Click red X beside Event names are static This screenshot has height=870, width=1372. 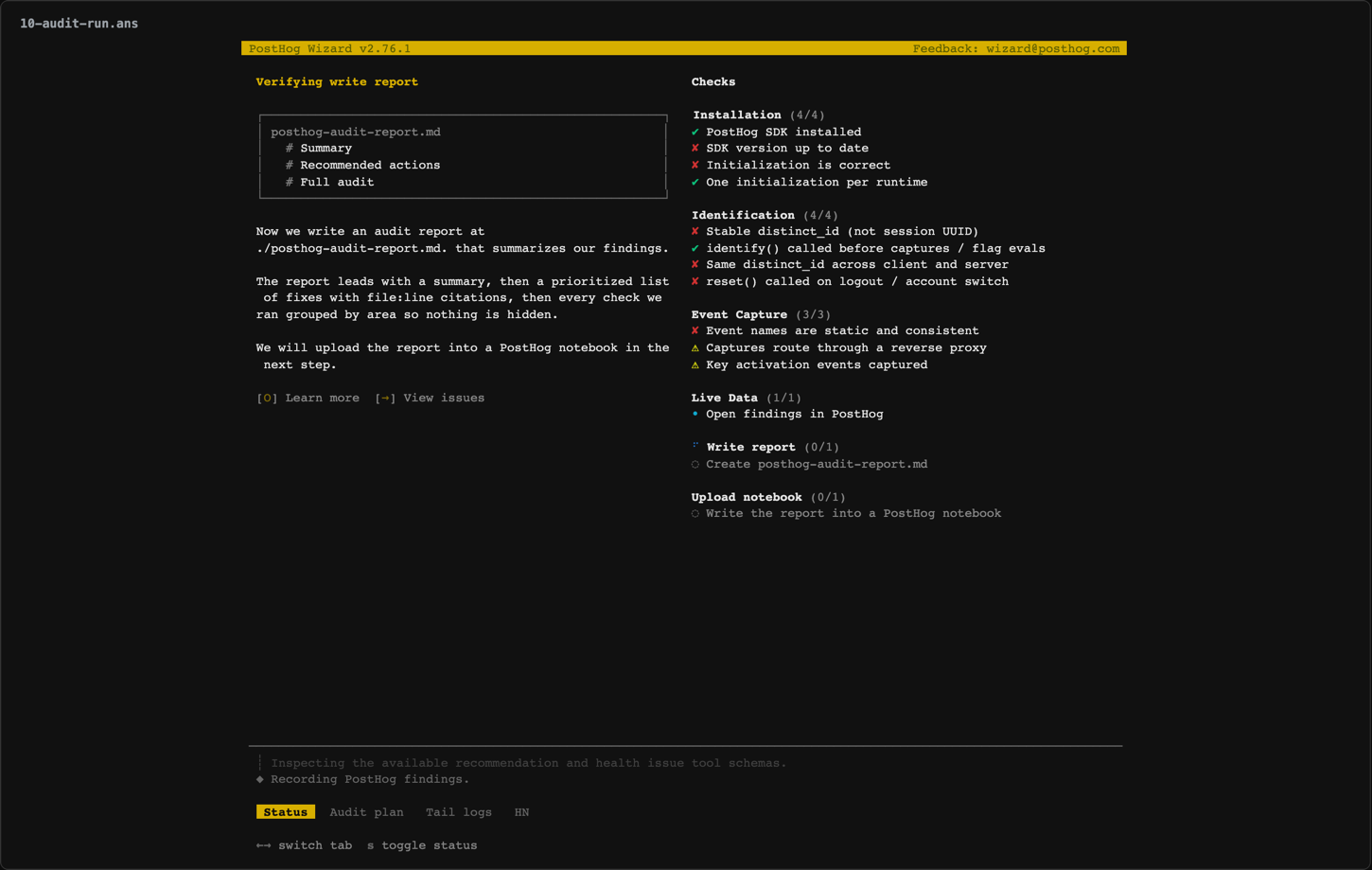pos(695,330)
